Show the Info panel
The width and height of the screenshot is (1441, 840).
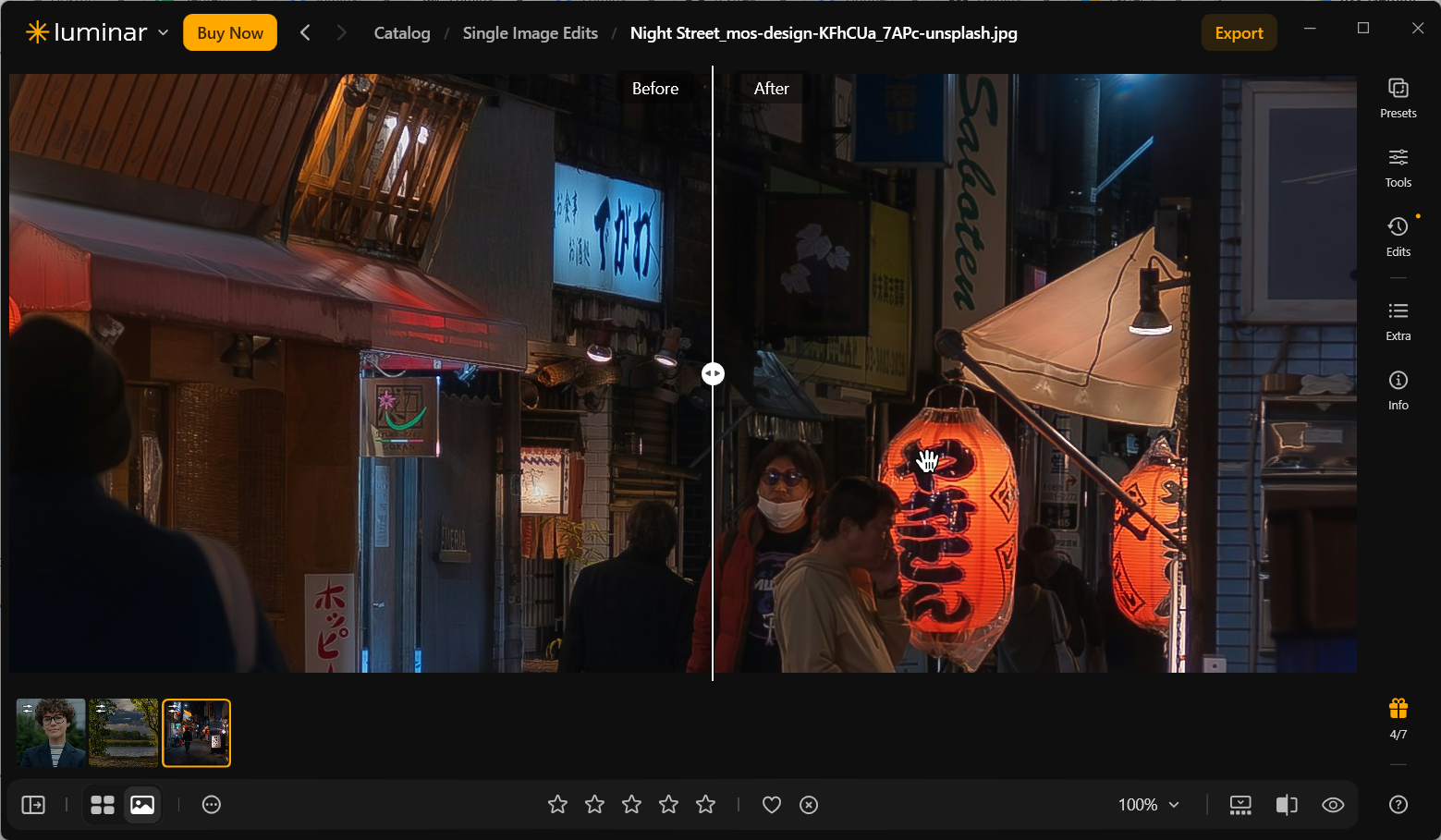1398,391
